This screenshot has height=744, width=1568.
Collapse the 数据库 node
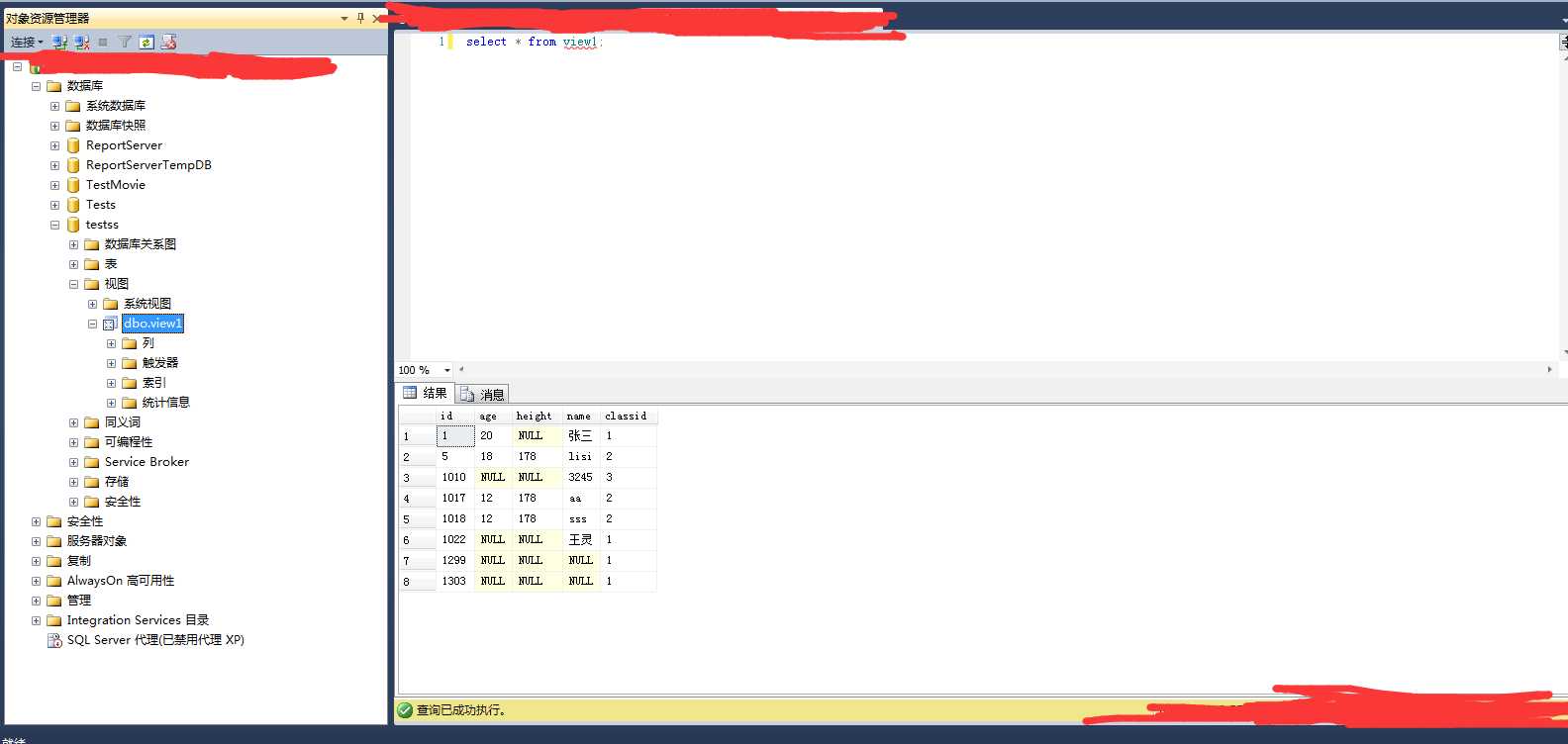[36, 86]
